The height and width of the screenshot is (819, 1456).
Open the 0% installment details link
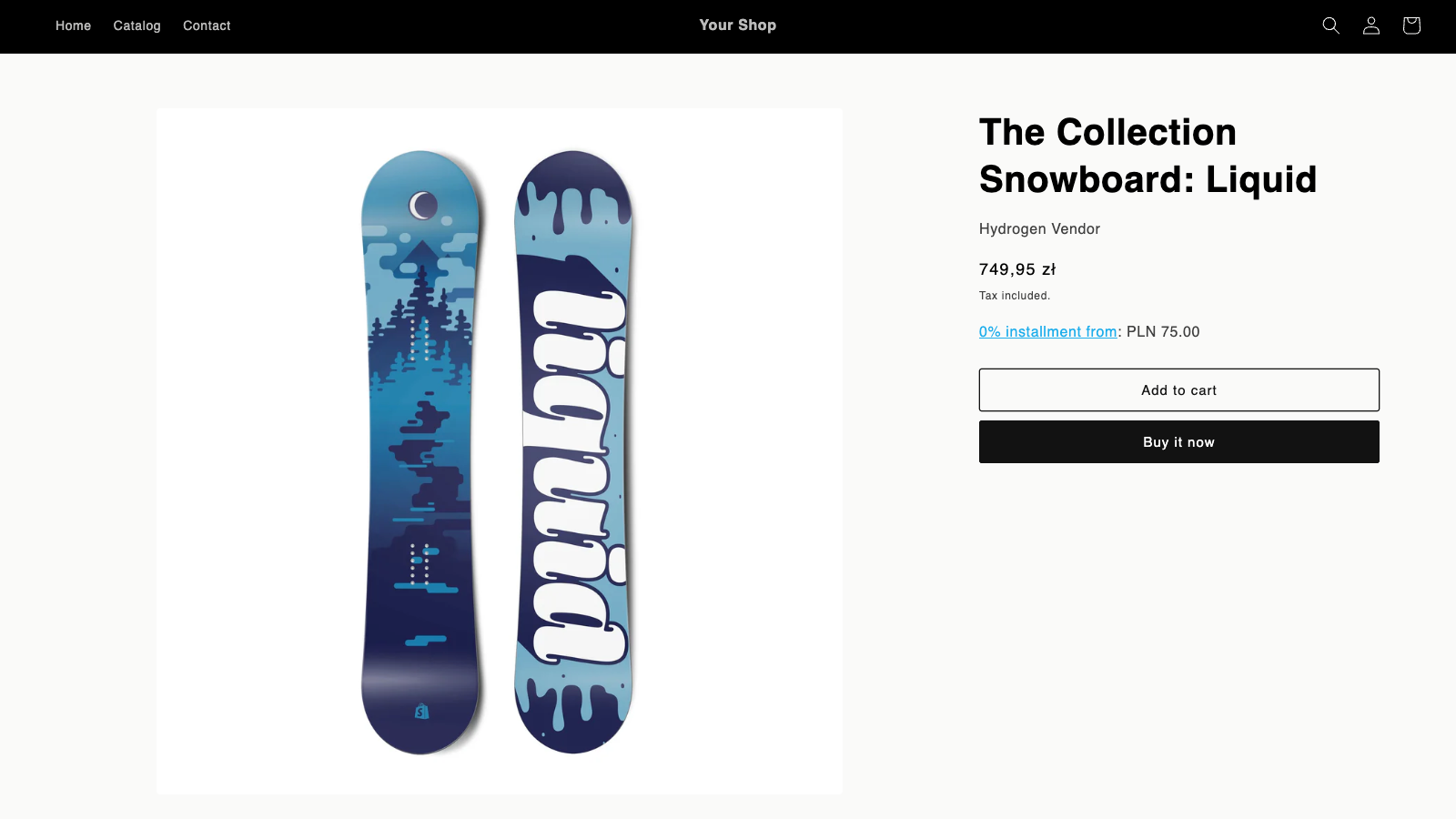1047,331
